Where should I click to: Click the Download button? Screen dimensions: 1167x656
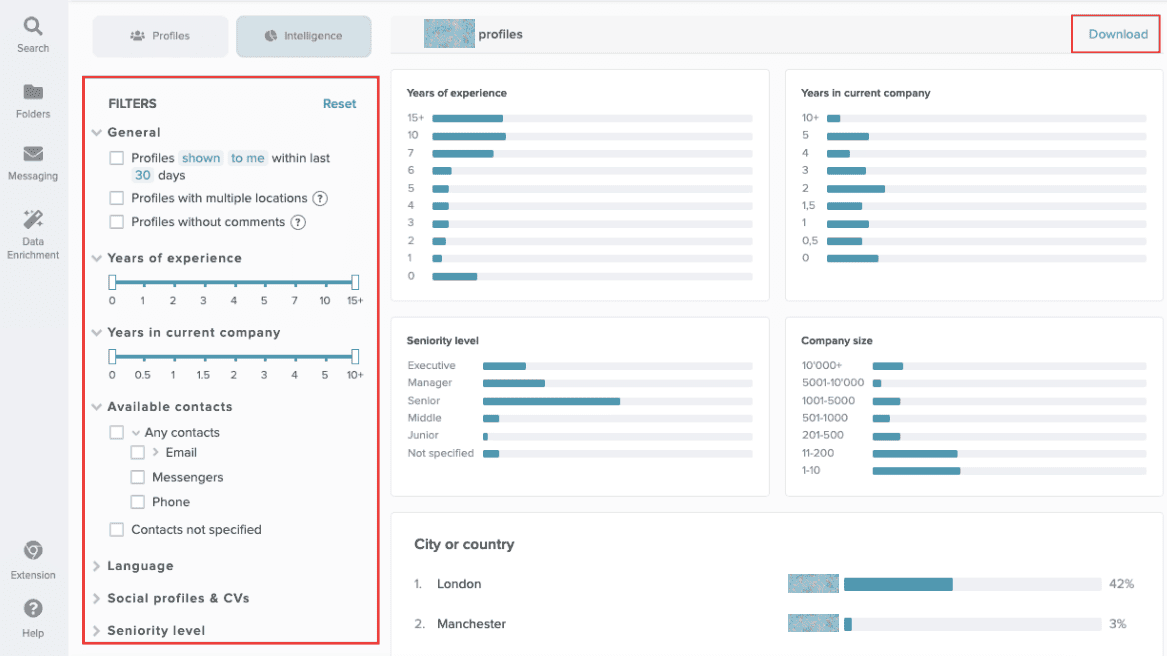[x=1118, y=34]
